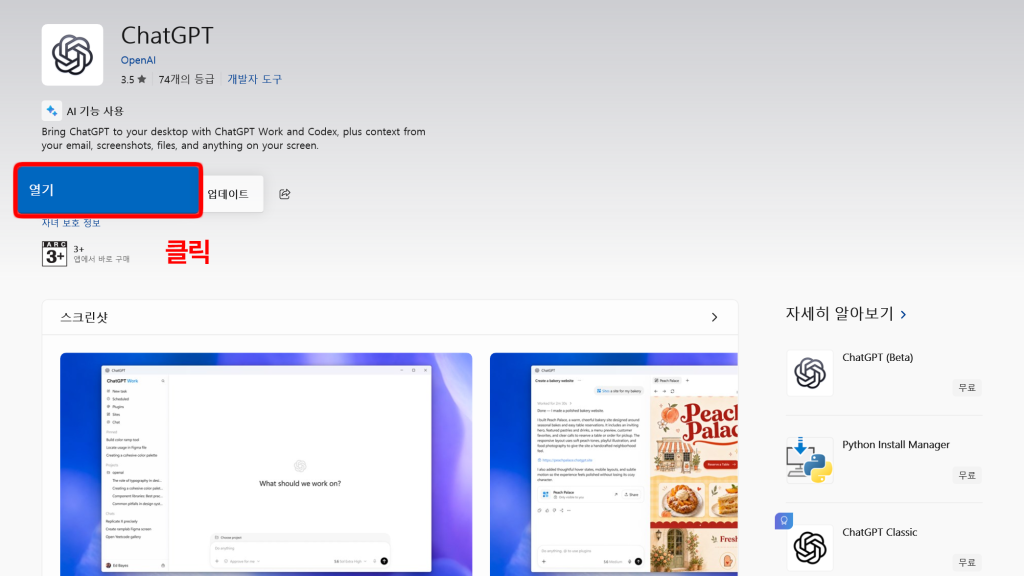Click the ChatGPT (Beta) app icon
Screen dimensions: 1024x576
pos(810,373)
